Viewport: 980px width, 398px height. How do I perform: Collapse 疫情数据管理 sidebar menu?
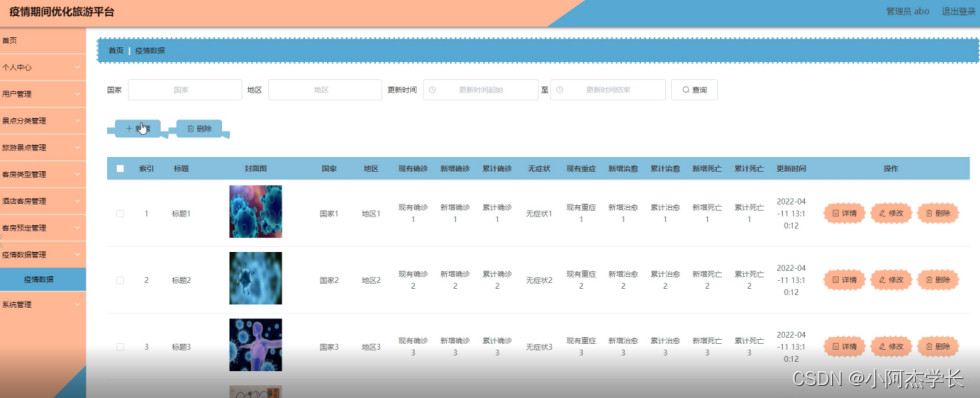(42, 255)
